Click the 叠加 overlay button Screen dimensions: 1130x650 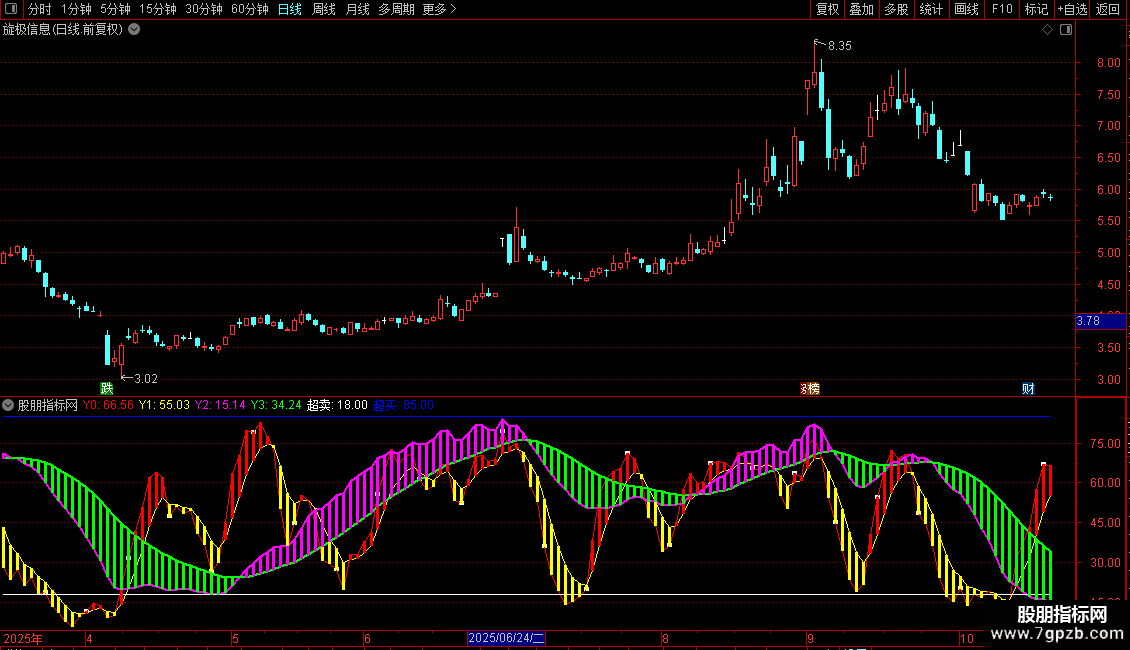point(862,9)
